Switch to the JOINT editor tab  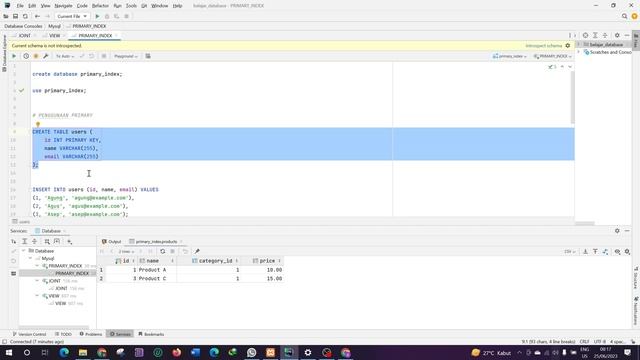pos(24,36)
